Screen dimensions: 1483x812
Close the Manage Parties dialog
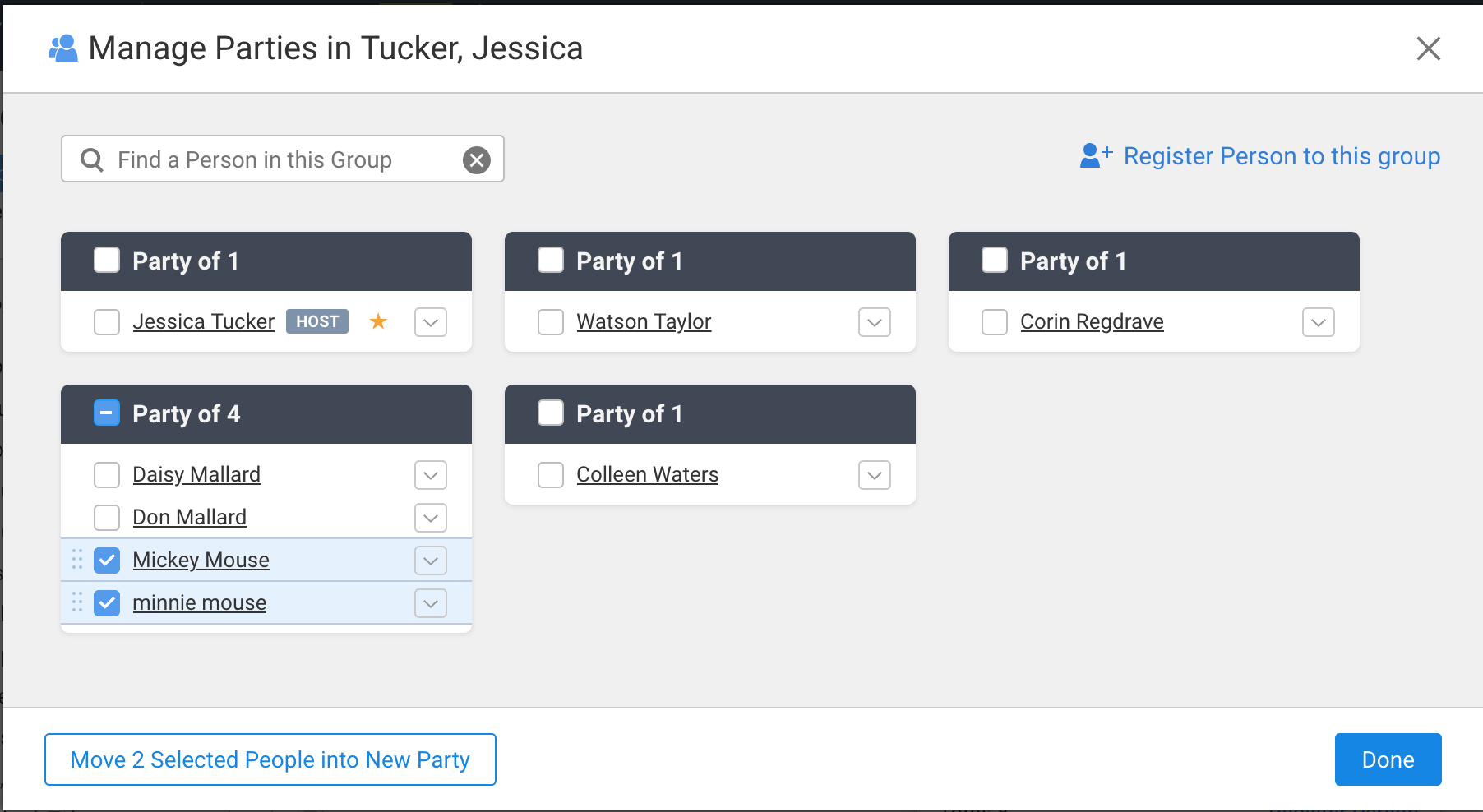[1429, 48]
